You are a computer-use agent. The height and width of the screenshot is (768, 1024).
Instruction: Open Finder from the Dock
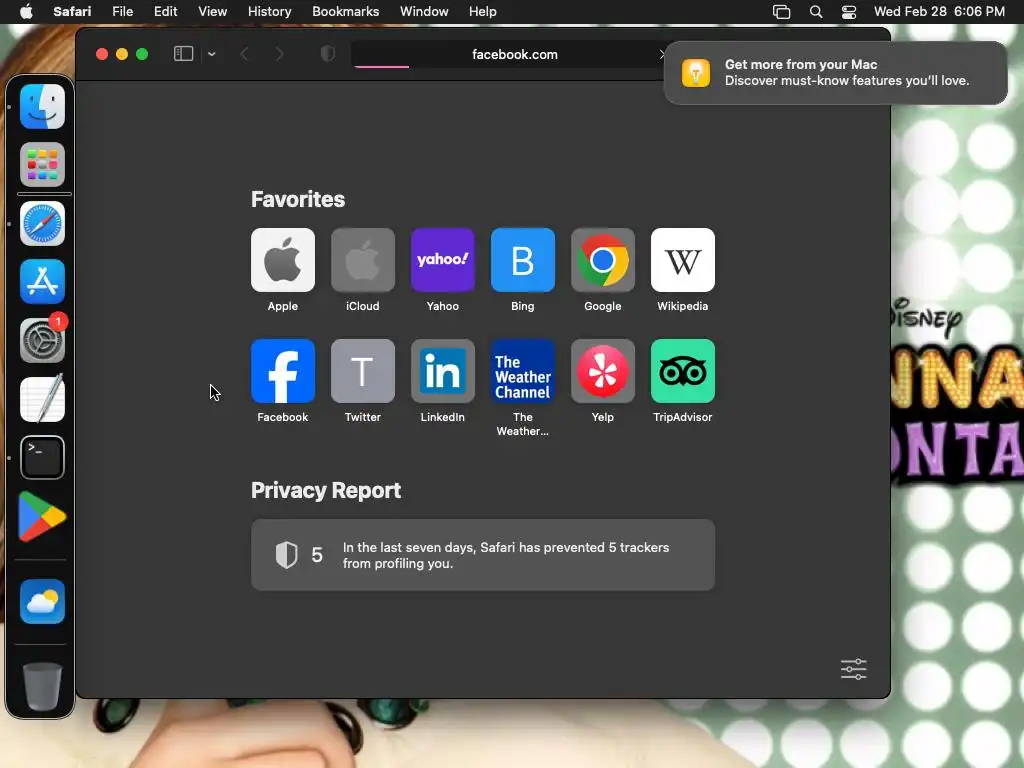(42, 106)
